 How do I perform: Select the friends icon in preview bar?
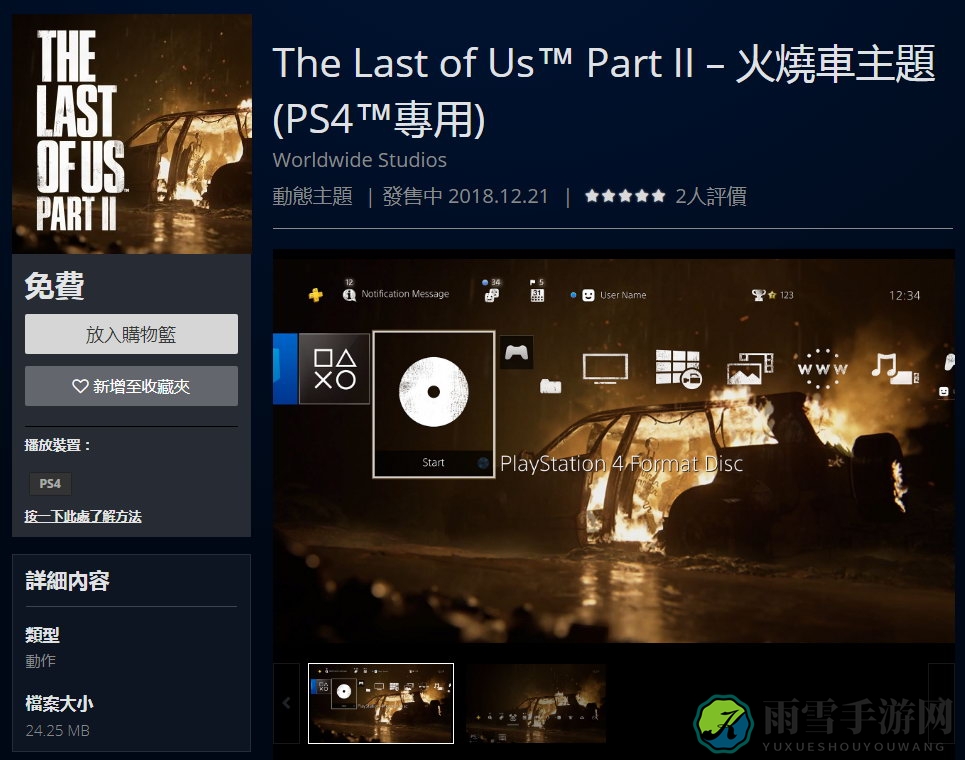coord(492,295)
